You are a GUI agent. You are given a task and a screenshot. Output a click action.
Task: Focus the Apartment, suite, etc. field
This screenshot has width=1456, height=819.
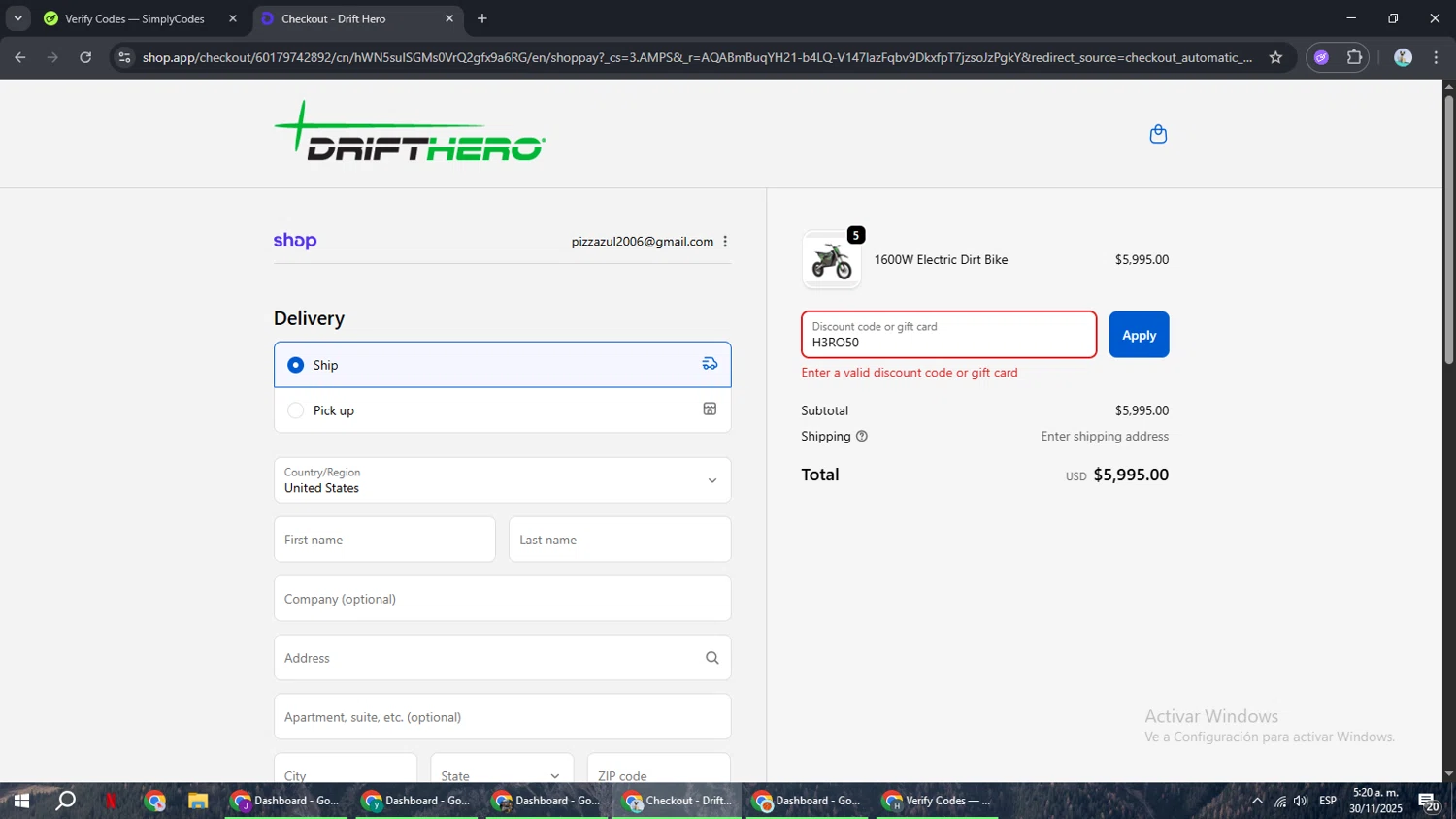(x=502, y=717)
